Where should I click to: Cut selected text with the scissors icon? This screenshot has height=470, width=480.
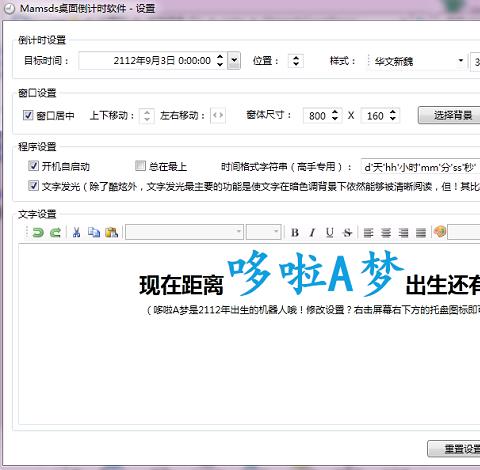(76, 232)
